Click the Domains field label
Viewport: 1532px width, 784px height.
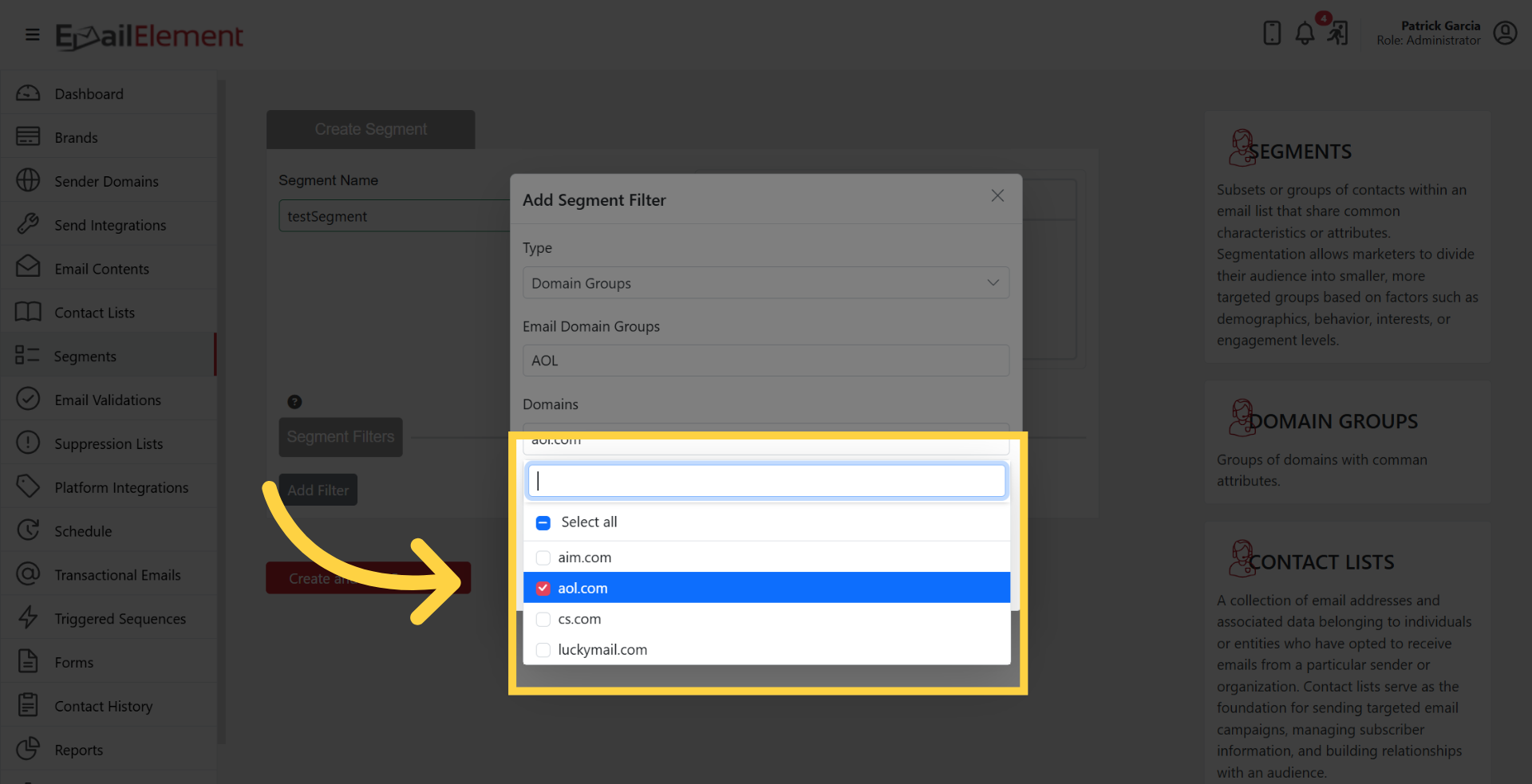click(551, 404)
